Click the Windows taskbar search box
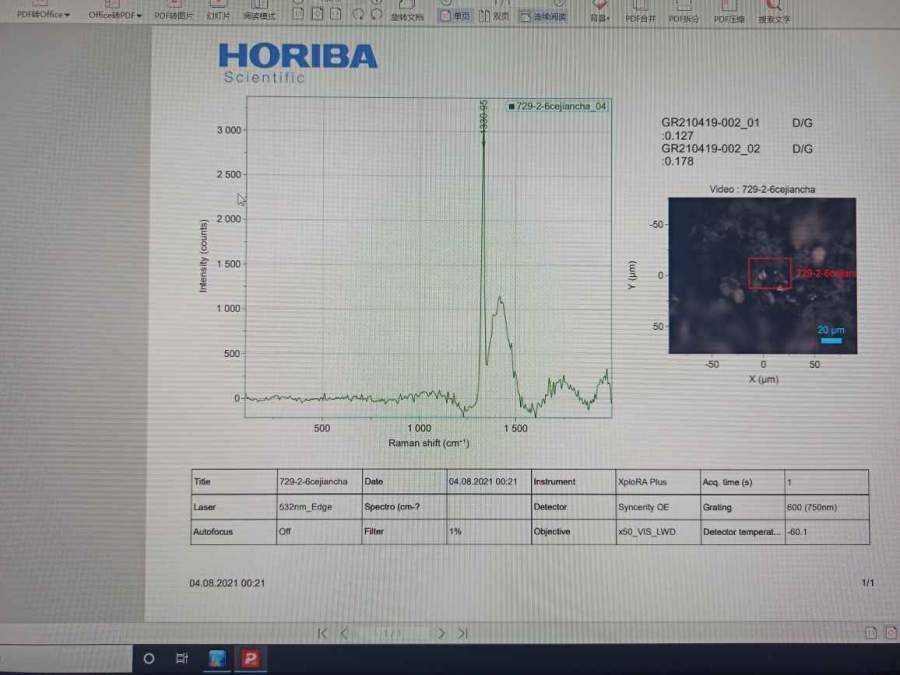Image resolution: width=900 pixels, height=675 pixels. [x=65, y=658]
